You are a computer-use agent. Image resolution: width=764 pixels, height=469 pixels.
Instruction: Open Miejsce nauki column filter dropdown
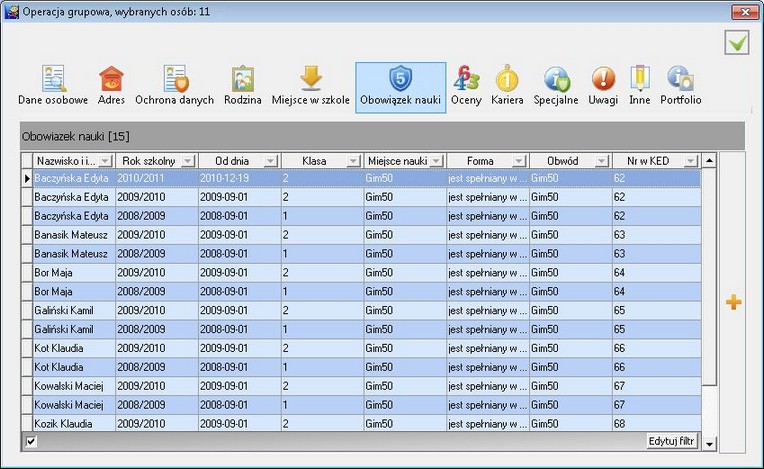click(437, 161)
